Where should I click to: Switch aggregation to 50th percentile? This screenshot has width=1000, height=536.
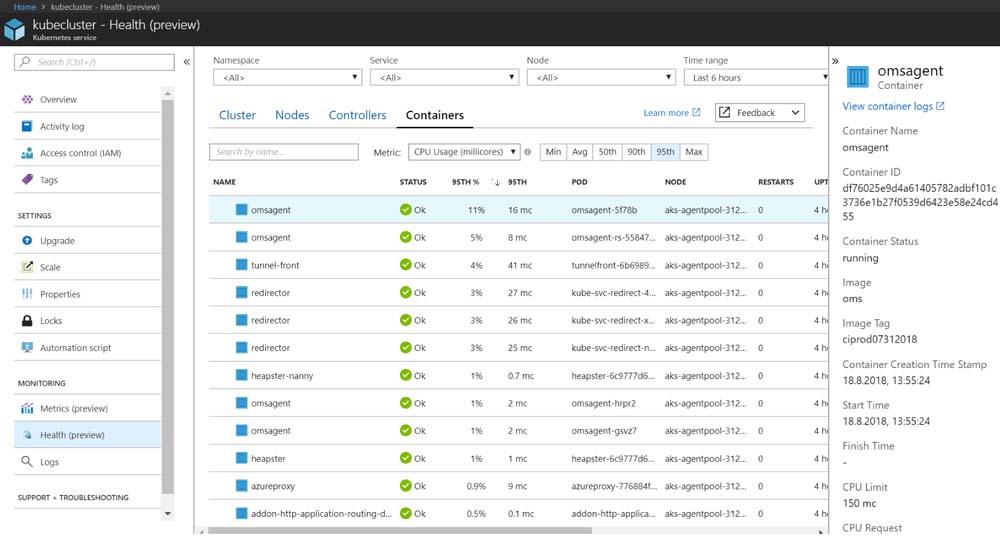607,152
